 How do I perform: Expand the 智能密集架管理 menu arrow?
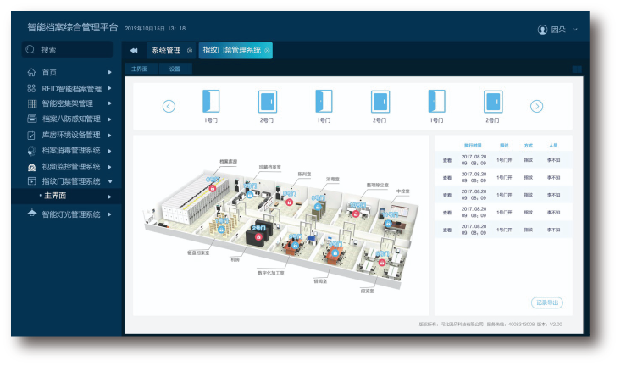[x=110, y=103]
